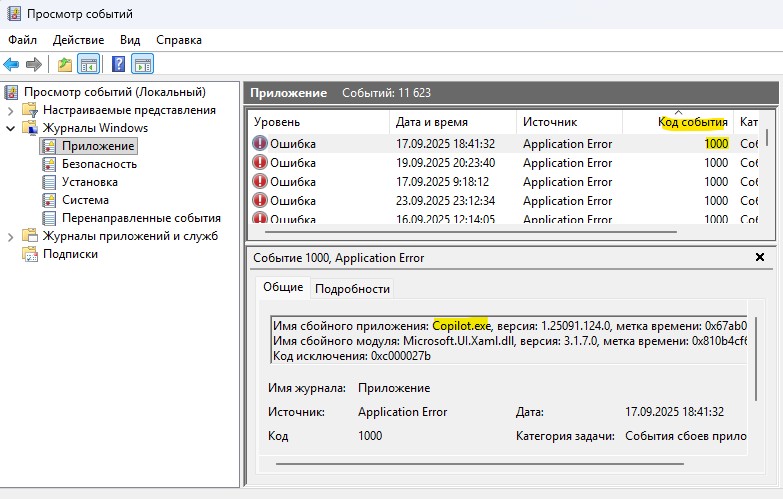Open the Действие menu
Viewport: 783px width, 499px height.
(x=78, y=40)
